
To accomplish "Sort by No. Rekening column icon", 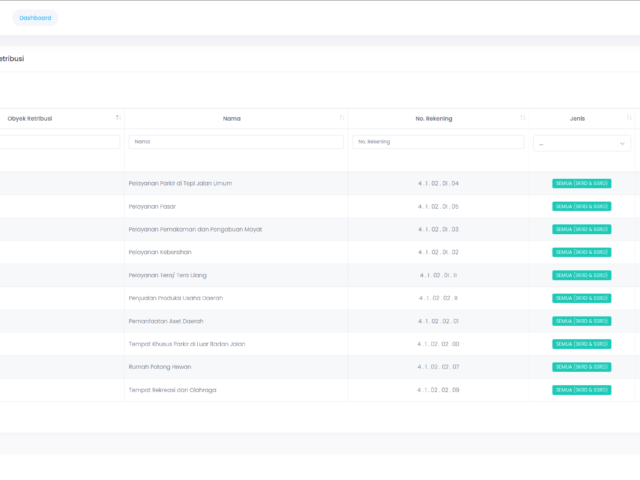I will 522,118.
